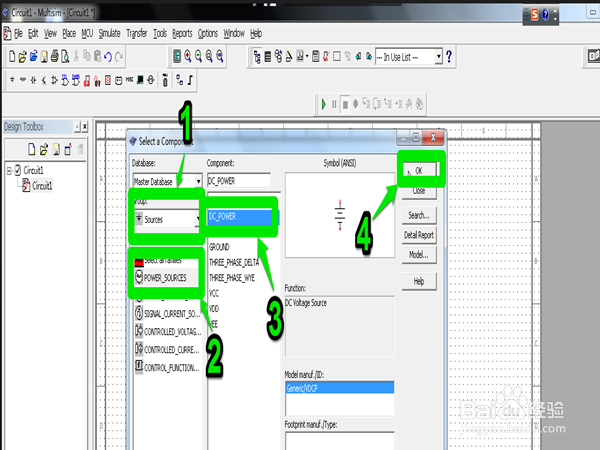The width and height of the screenshot is (600, 450).
Task: Open the Place menu
Action: point(69,33)
